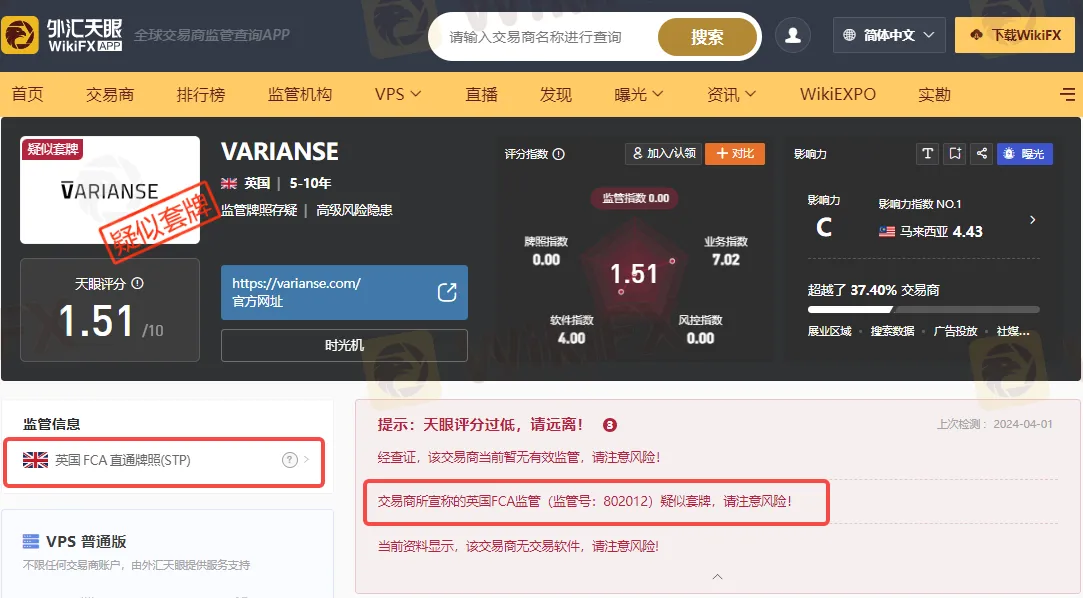This screenshot has width=1083, height=598.
Task: Expand the 曝光 menu dropdown
Action: pos(638,94)
